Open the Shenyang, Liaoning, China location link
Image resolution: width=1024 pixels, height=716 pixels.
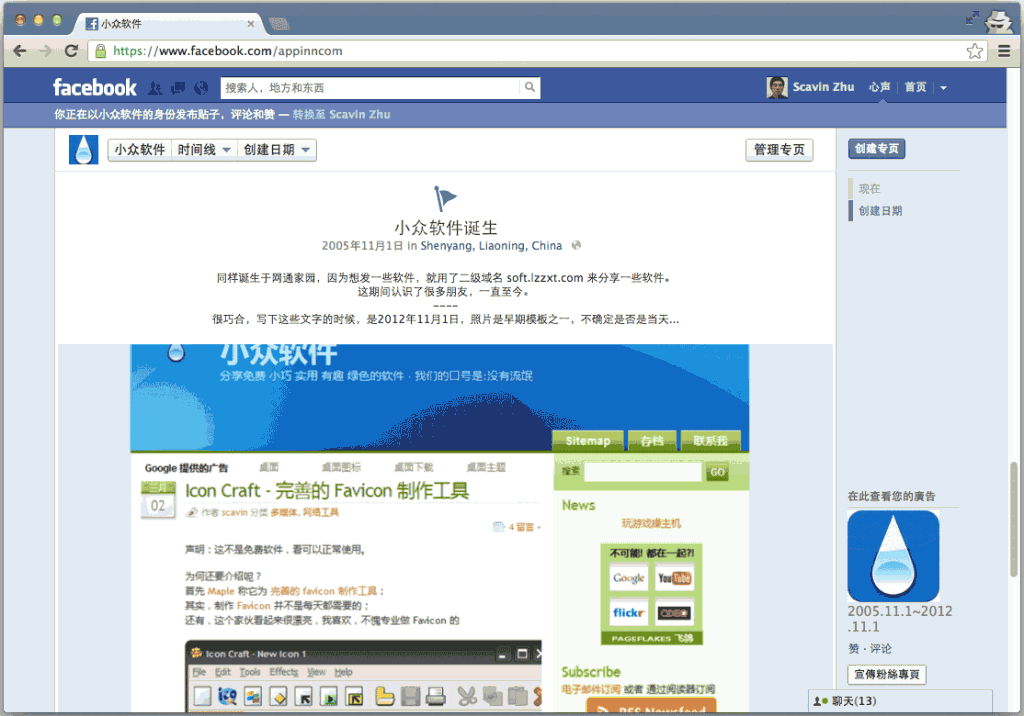point(491,246)
